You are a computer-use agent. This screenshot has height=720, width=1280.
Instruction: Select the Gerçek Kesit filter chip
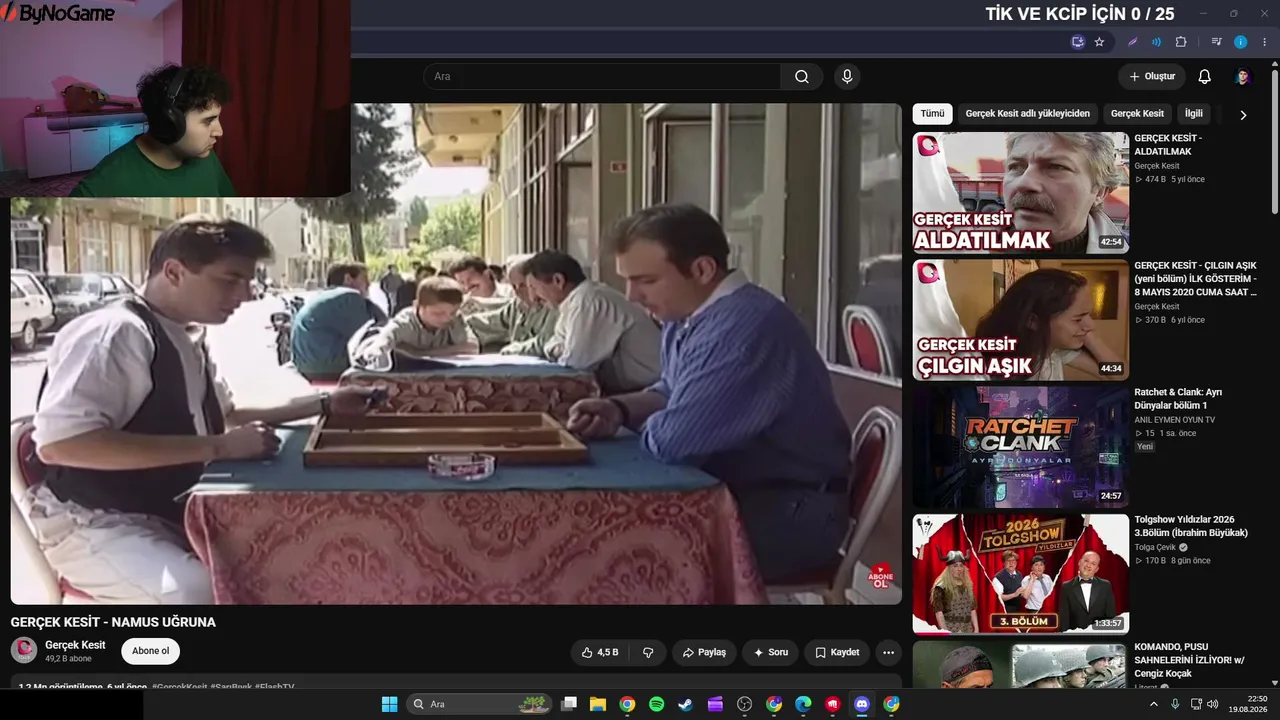(x=1138, y=114)
